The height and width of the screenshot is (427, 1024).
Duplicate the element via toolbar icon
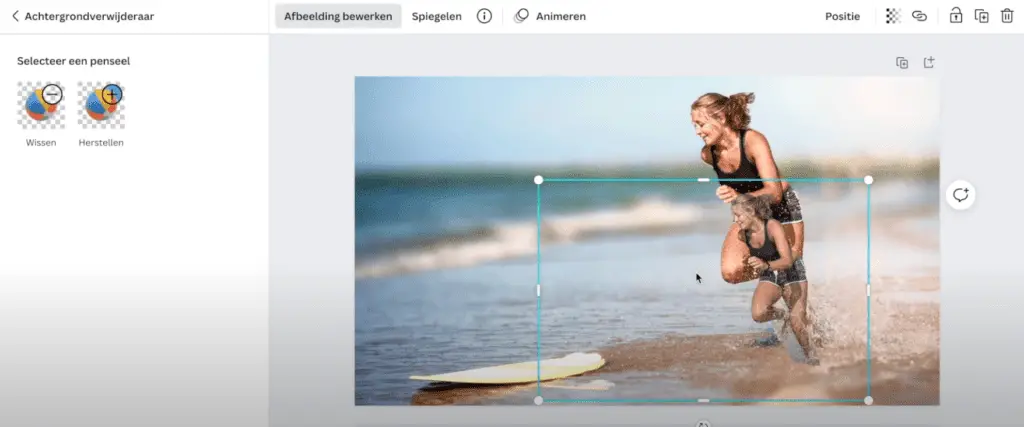click(x=982, y=16)
